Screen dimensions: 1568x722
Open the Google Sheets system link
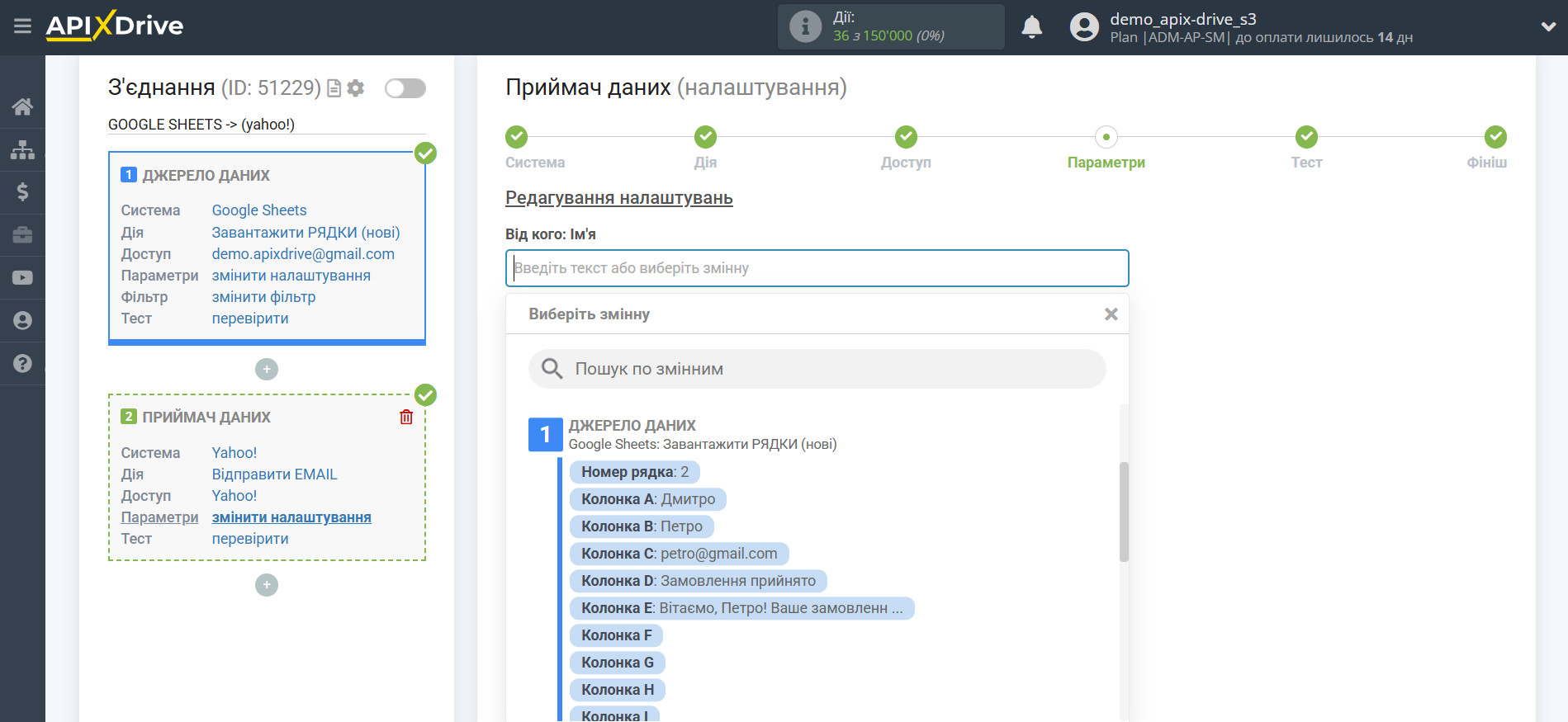click(259, 210)
